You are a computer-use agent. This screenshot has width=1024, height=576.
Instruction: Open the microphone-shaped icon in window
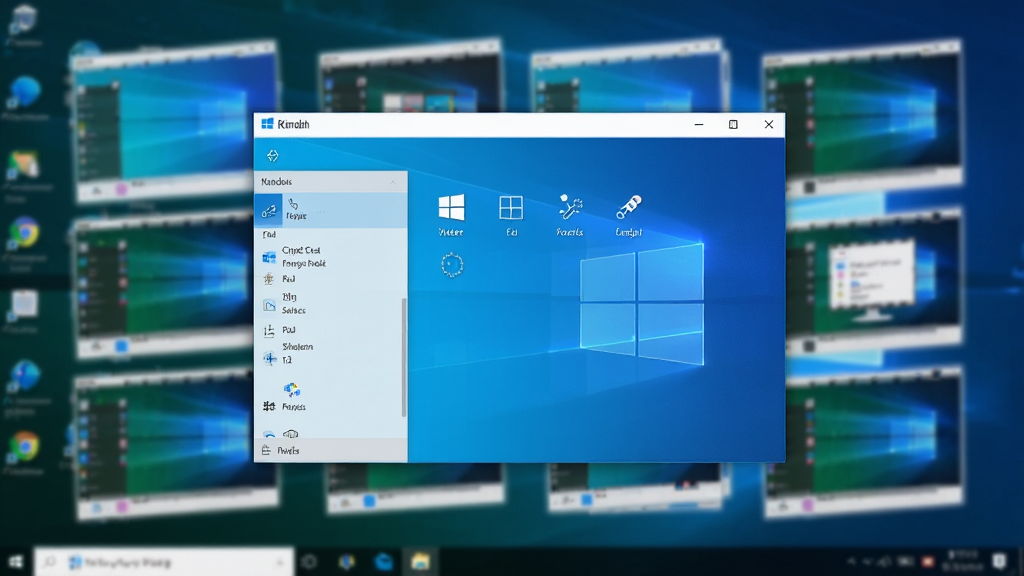pos(629,207)
